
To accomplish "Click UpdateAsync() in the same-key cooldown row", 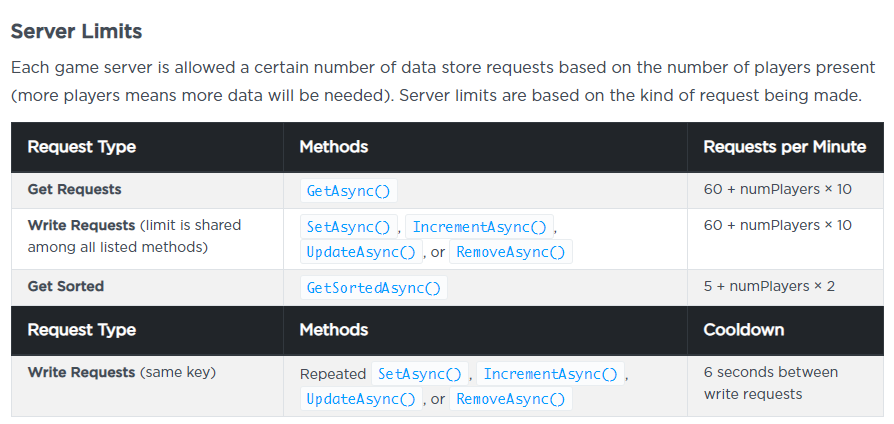I will click(362, 399).
